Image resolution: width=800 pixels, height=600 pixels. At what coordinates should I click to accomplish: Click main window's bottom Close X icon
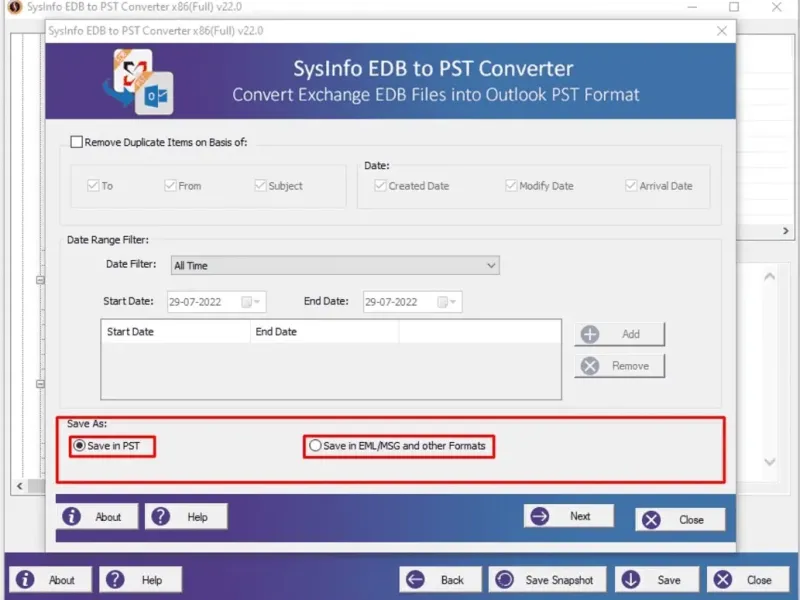point(722,580)
